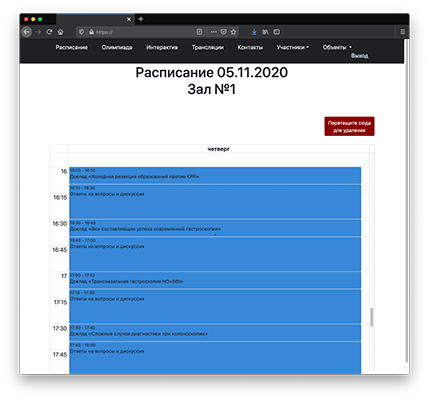Open the Олимпиада menu item
Screen dimensions: 429x400
pos(117,47)
